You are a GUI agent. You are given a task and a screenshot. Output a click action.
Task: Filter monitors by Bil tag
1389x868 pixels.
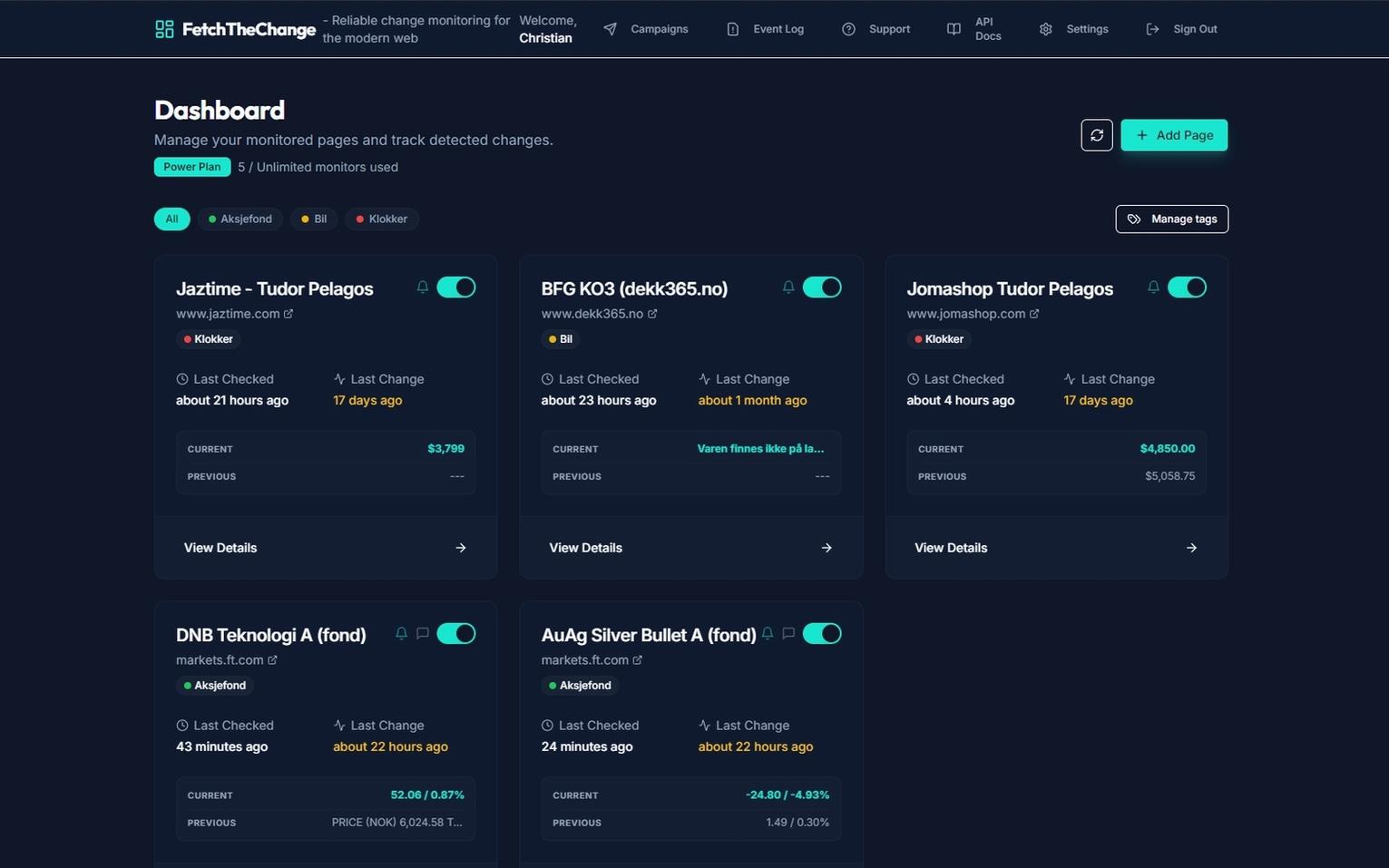point(314,219)
